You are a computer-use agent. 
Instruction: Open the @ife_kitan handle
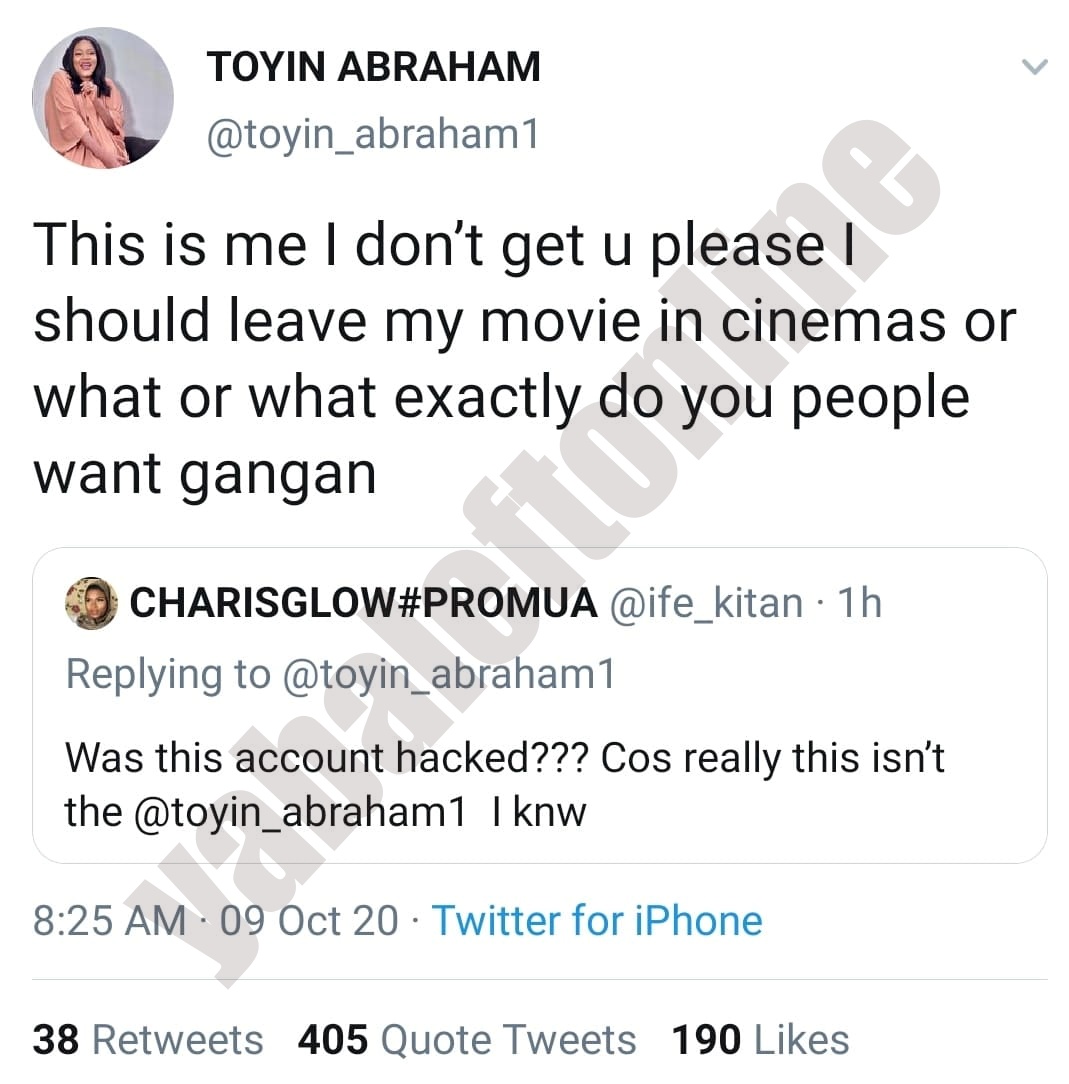tap(706, 603)
